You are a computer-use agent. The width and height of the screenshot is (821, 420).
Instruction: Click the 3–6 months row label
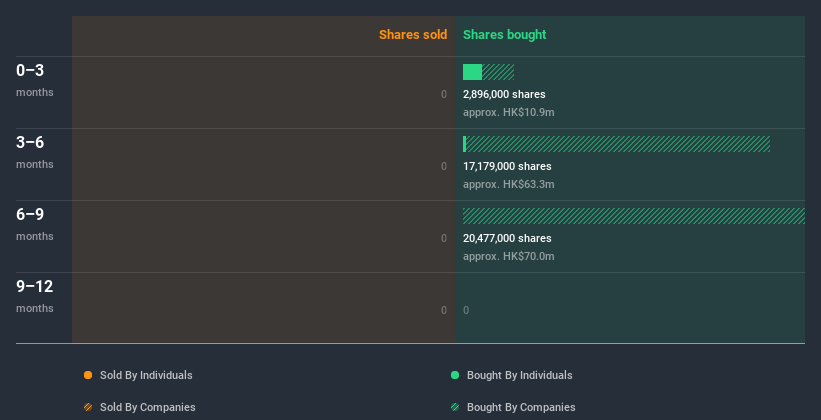pyautogui.click(x=35, y=152)
